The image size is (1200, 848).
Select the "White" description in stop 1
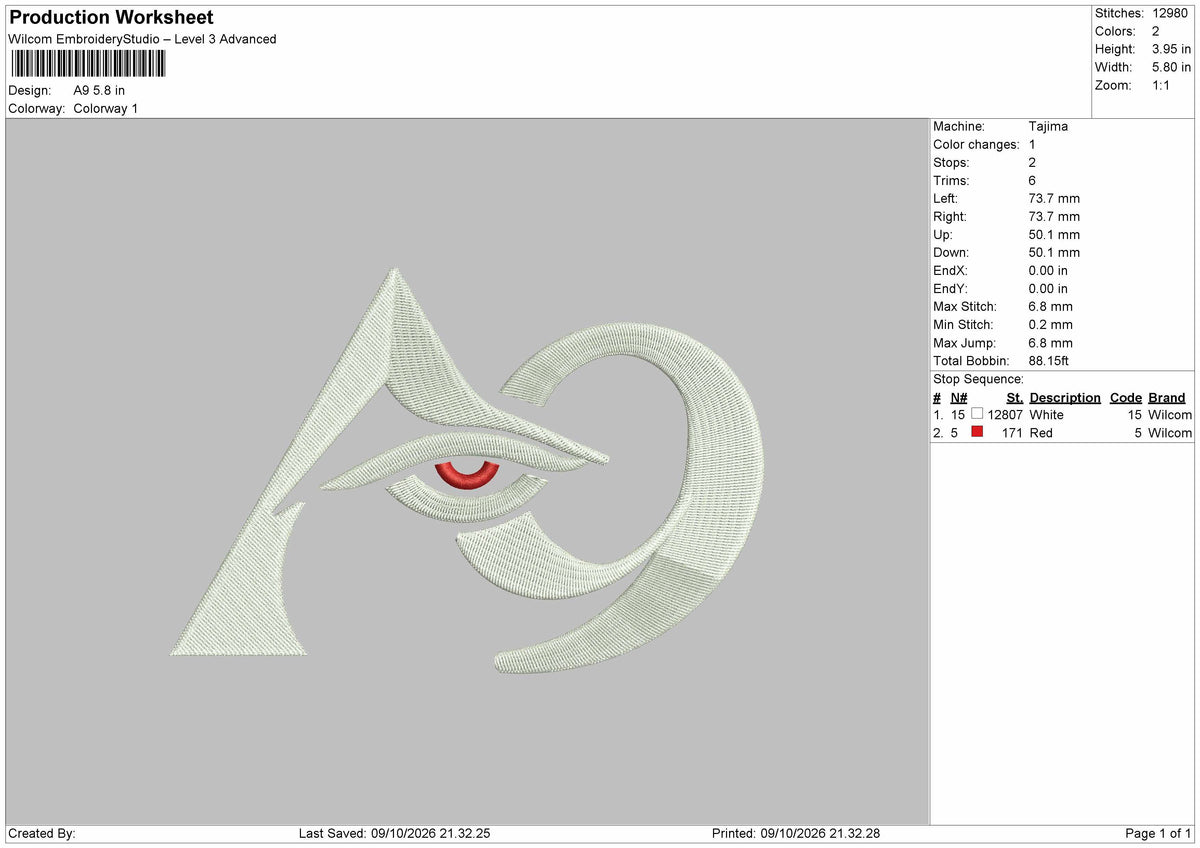click(1047, 414)
